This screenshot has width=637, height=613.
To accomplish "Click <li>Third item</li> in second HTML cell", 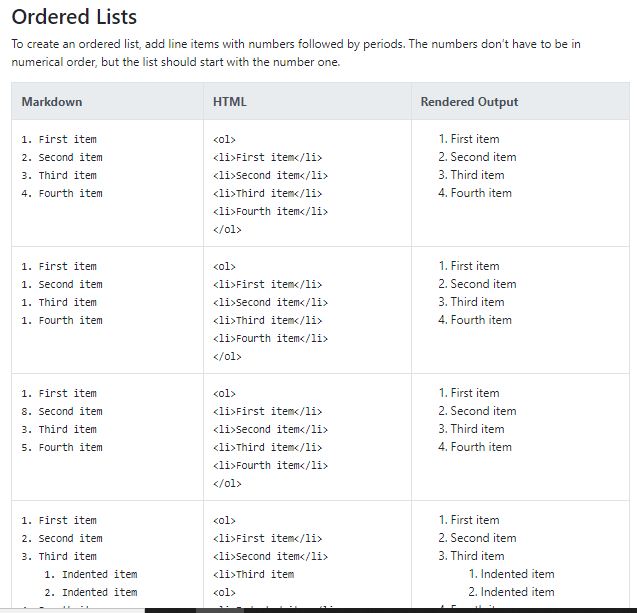I will coord(267,320).
